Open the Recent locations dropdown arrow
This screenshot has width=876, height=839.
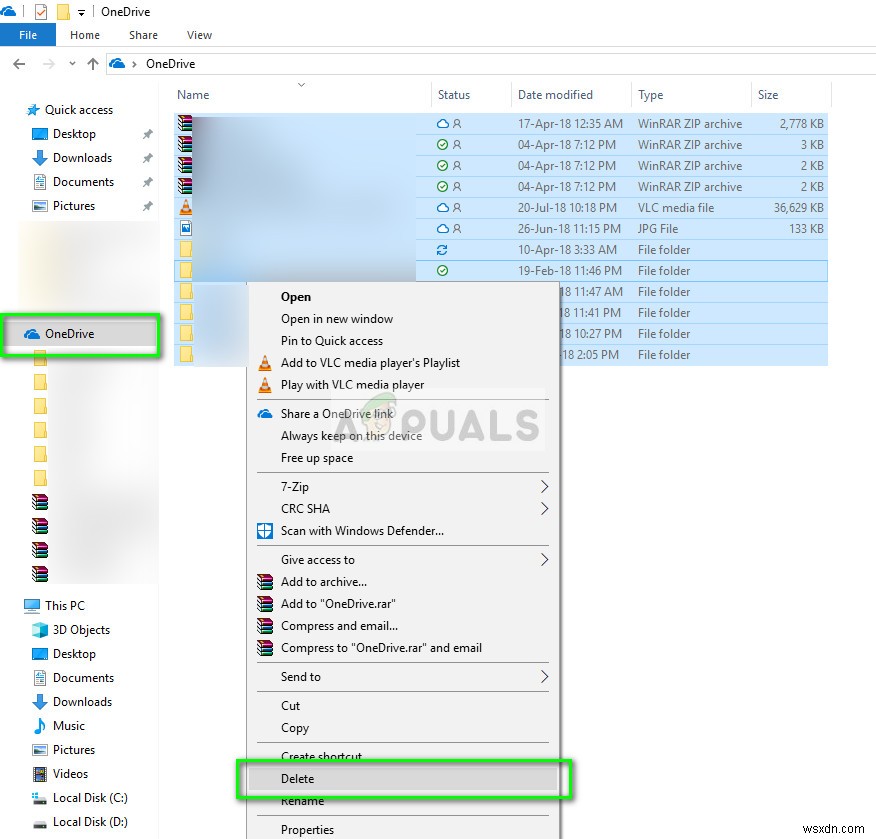(x=72, y=64)
